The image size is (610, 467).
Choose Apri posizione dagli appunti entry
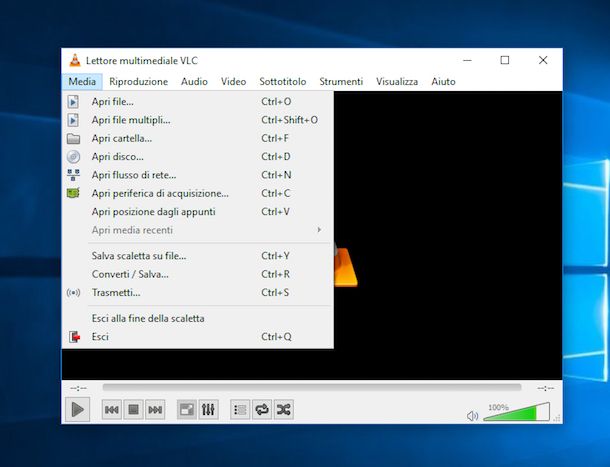click(x=198, y=212)
